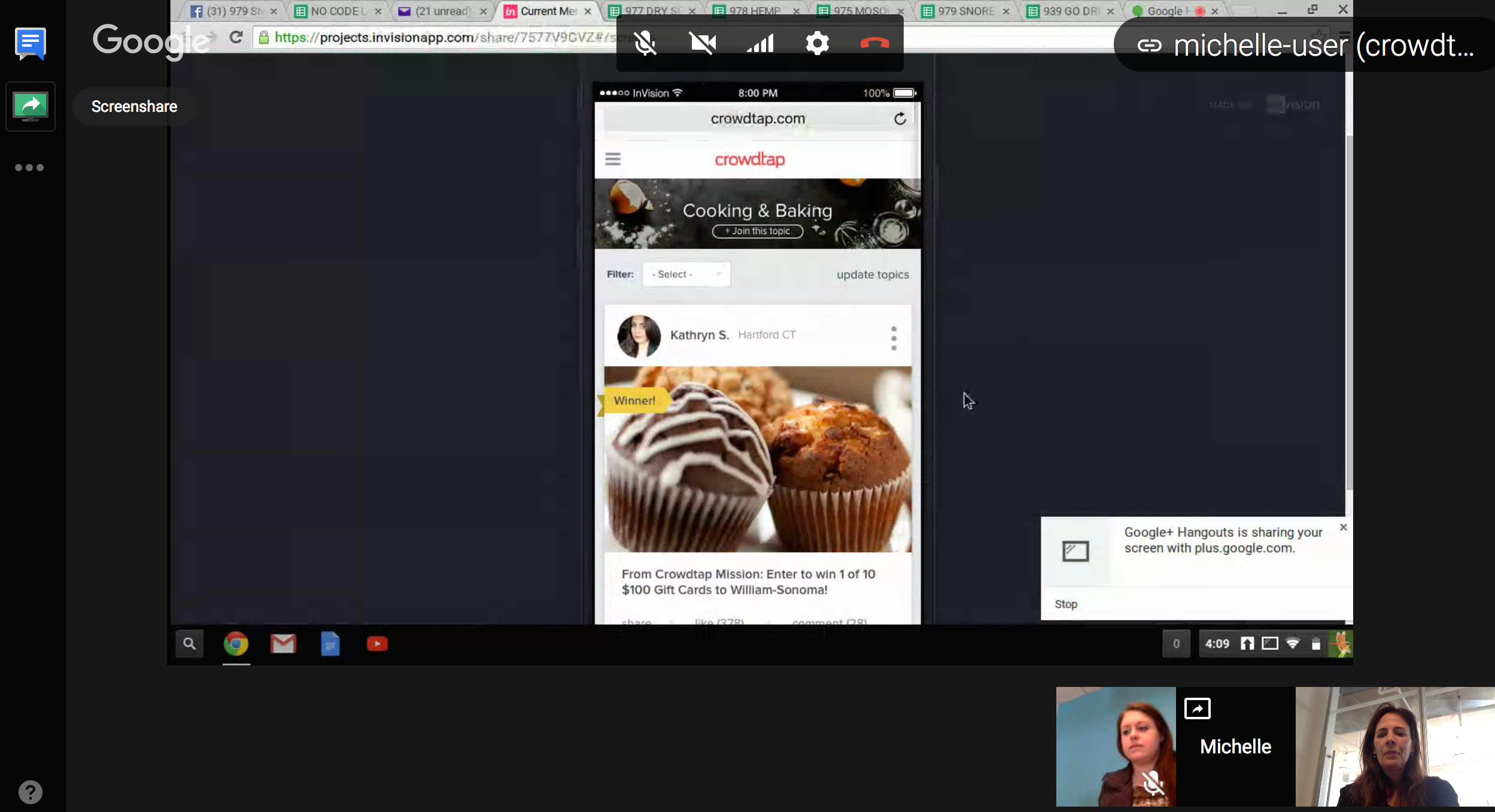Click Stop to end screen sharing

pyautogui.click(x=1066, y=604)
